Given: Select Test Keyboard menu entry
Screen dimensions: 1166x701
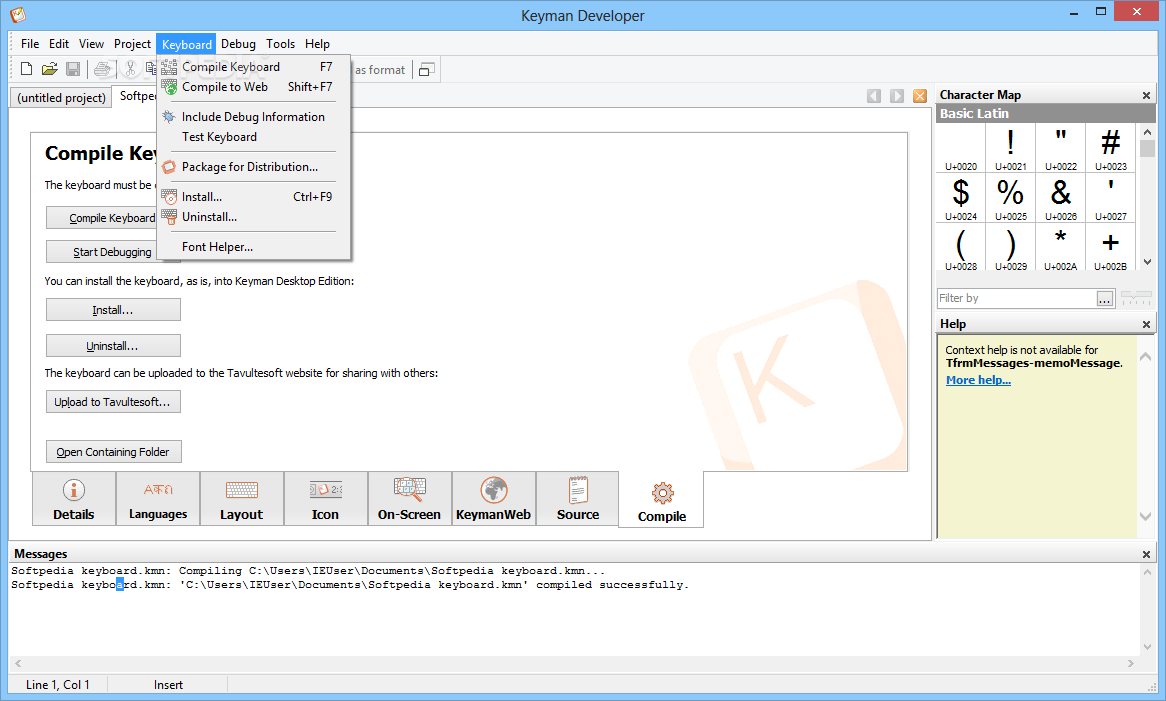Looking at the screenshot, I should 254,137.
